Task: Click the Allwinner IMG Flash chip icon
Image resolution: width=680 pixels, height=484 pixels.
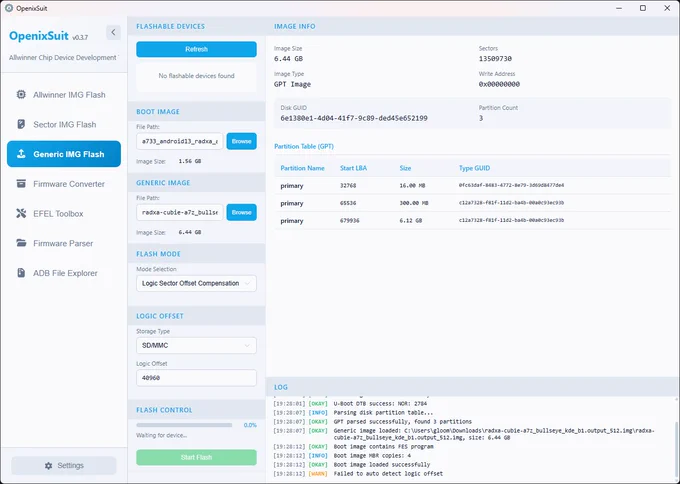Action: [21, 95]
